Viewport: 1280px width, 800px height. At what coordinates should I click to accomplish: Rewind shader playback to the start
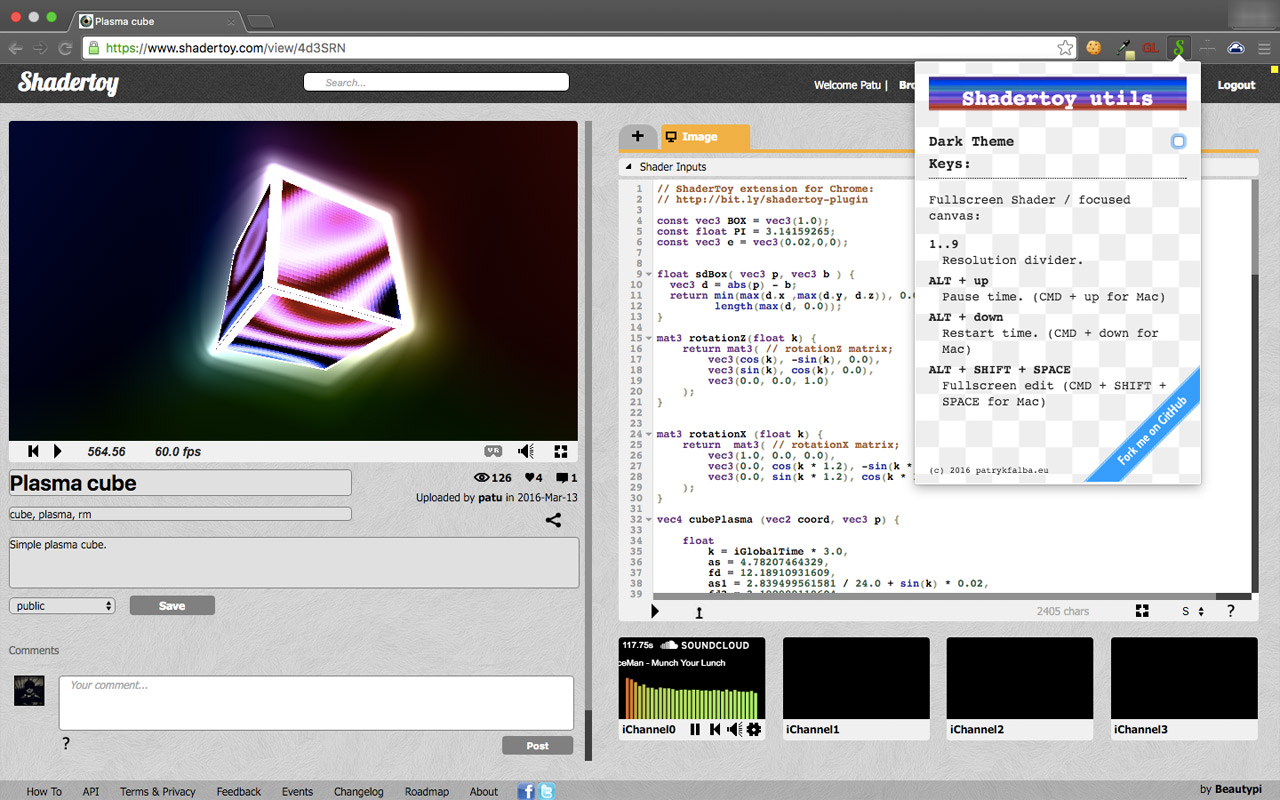[x=32, y=451]
